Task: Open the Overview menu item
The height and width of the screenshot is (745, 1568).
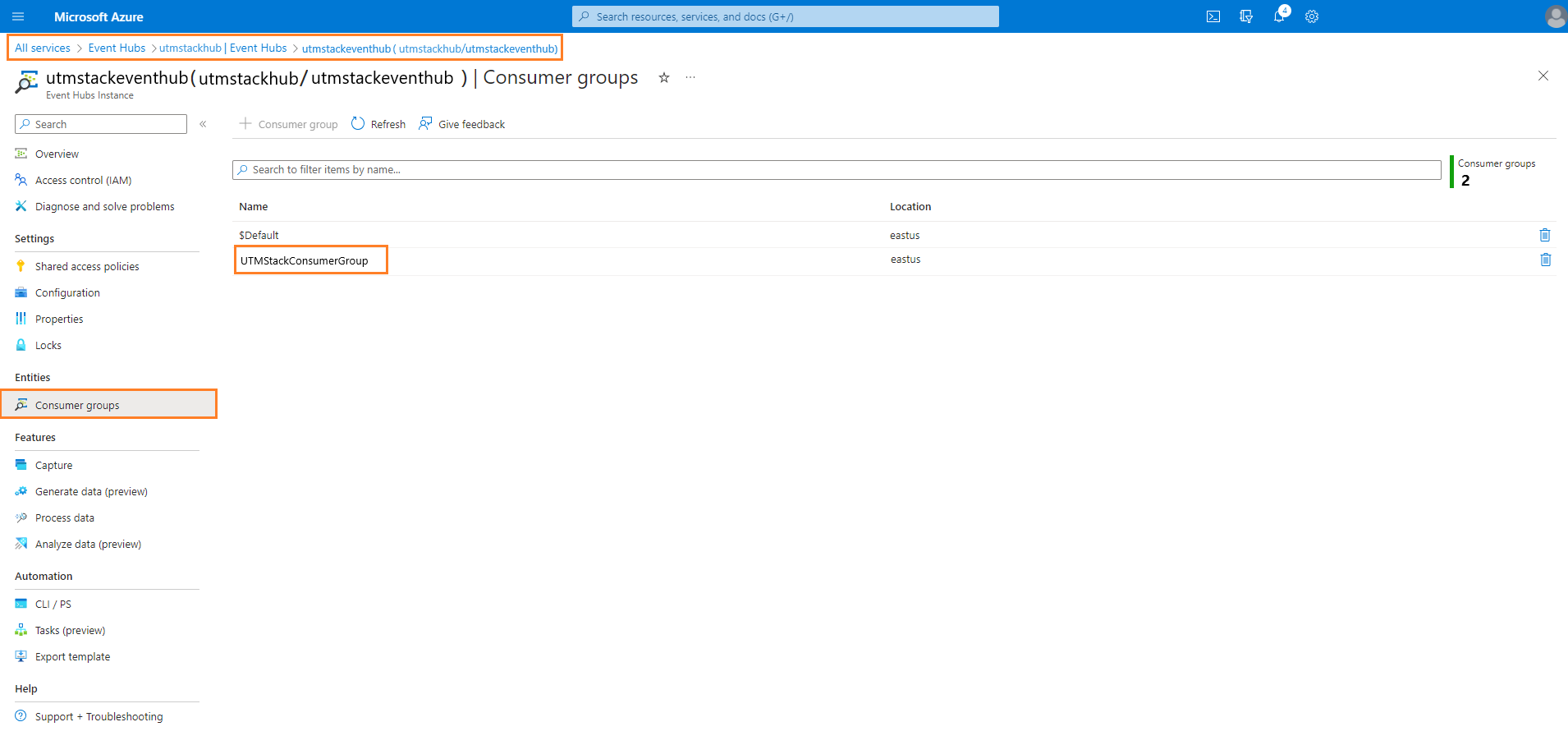Action: point(57,154)
